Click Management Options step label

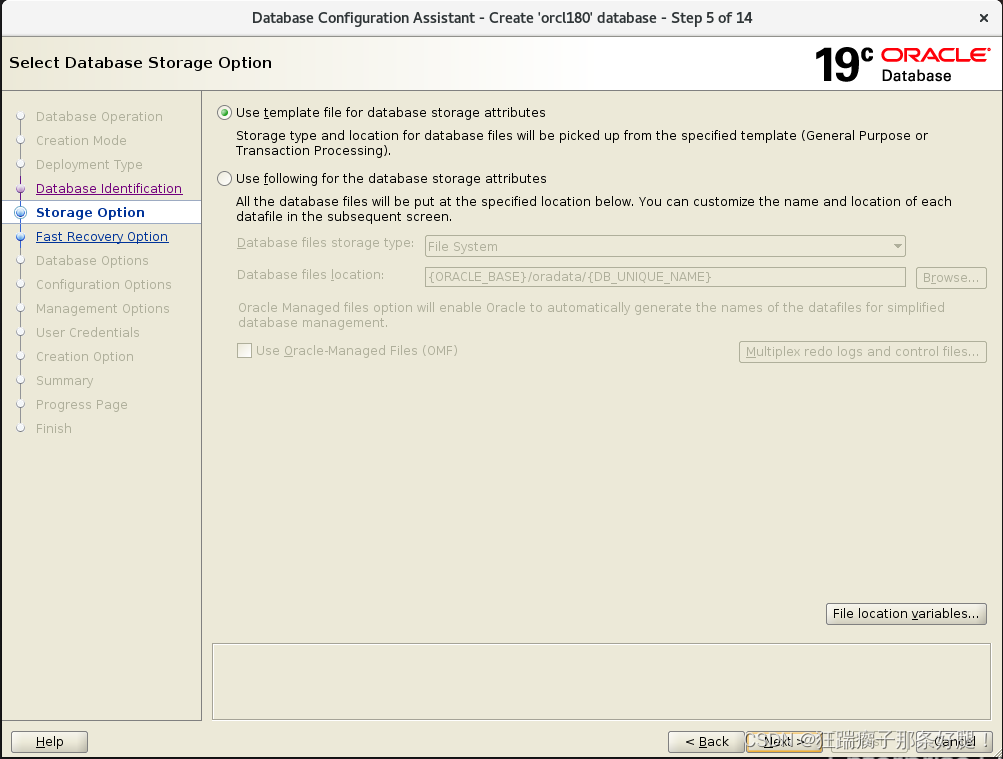pos(102,308)
